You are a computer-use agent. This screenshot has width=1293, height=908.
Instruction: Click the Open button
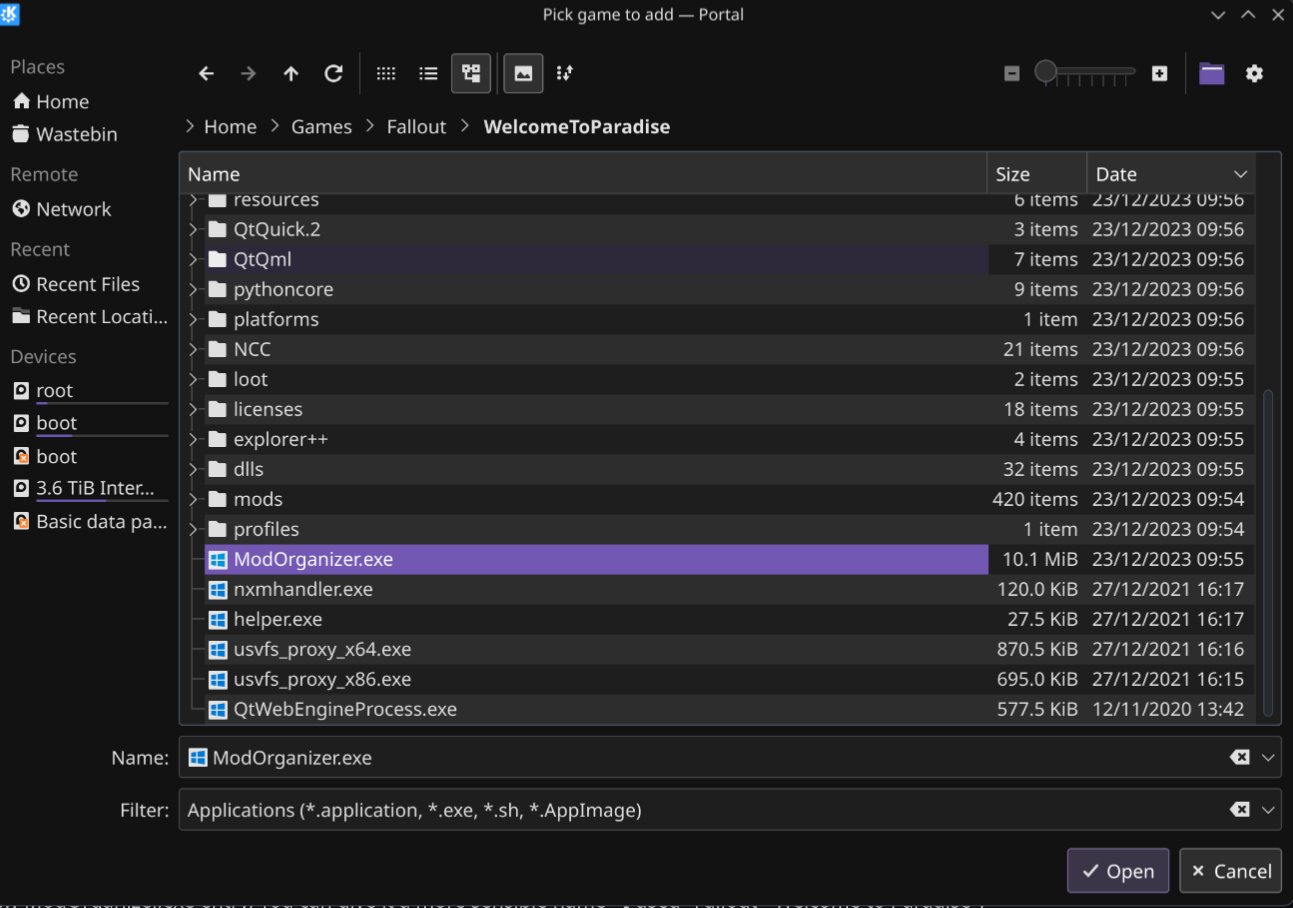click(x=1118, y=871)
